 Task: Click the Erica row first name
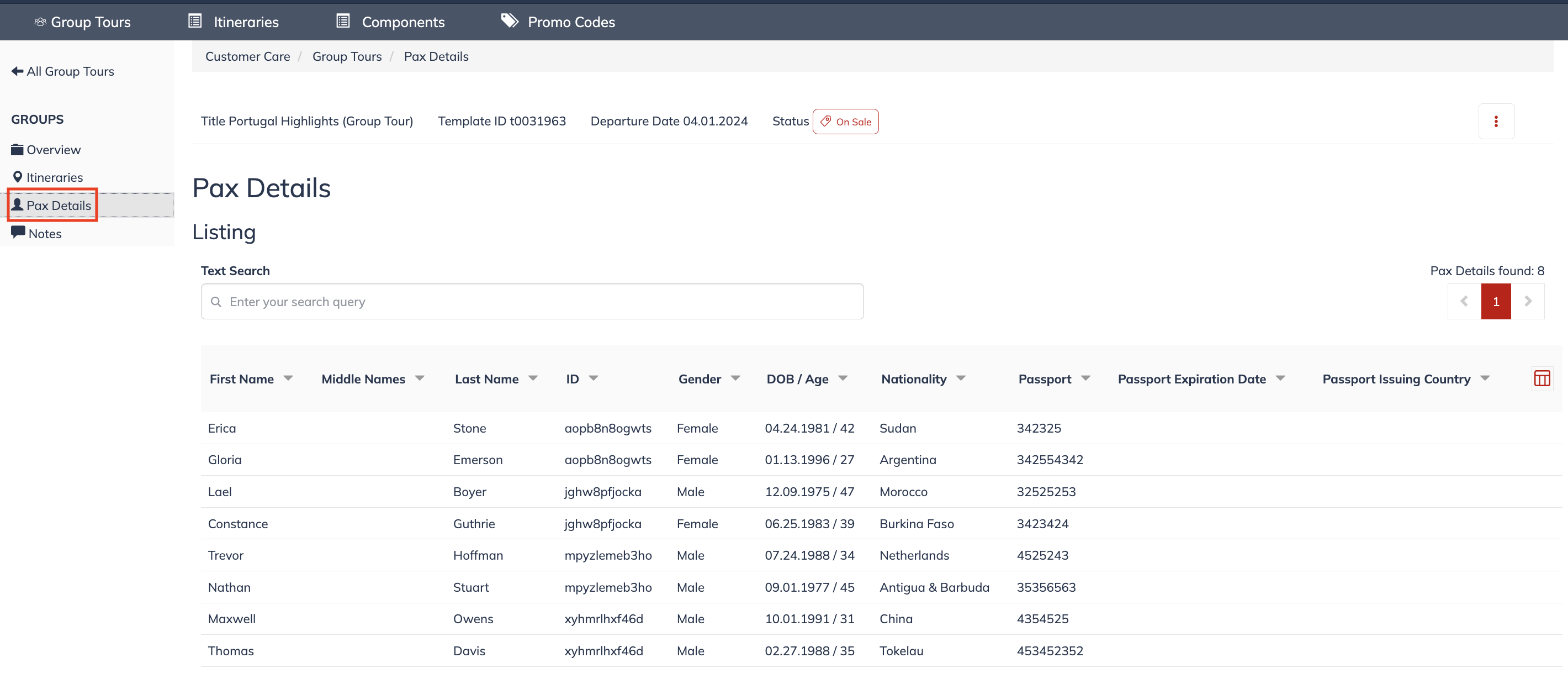tap(221, 428)
